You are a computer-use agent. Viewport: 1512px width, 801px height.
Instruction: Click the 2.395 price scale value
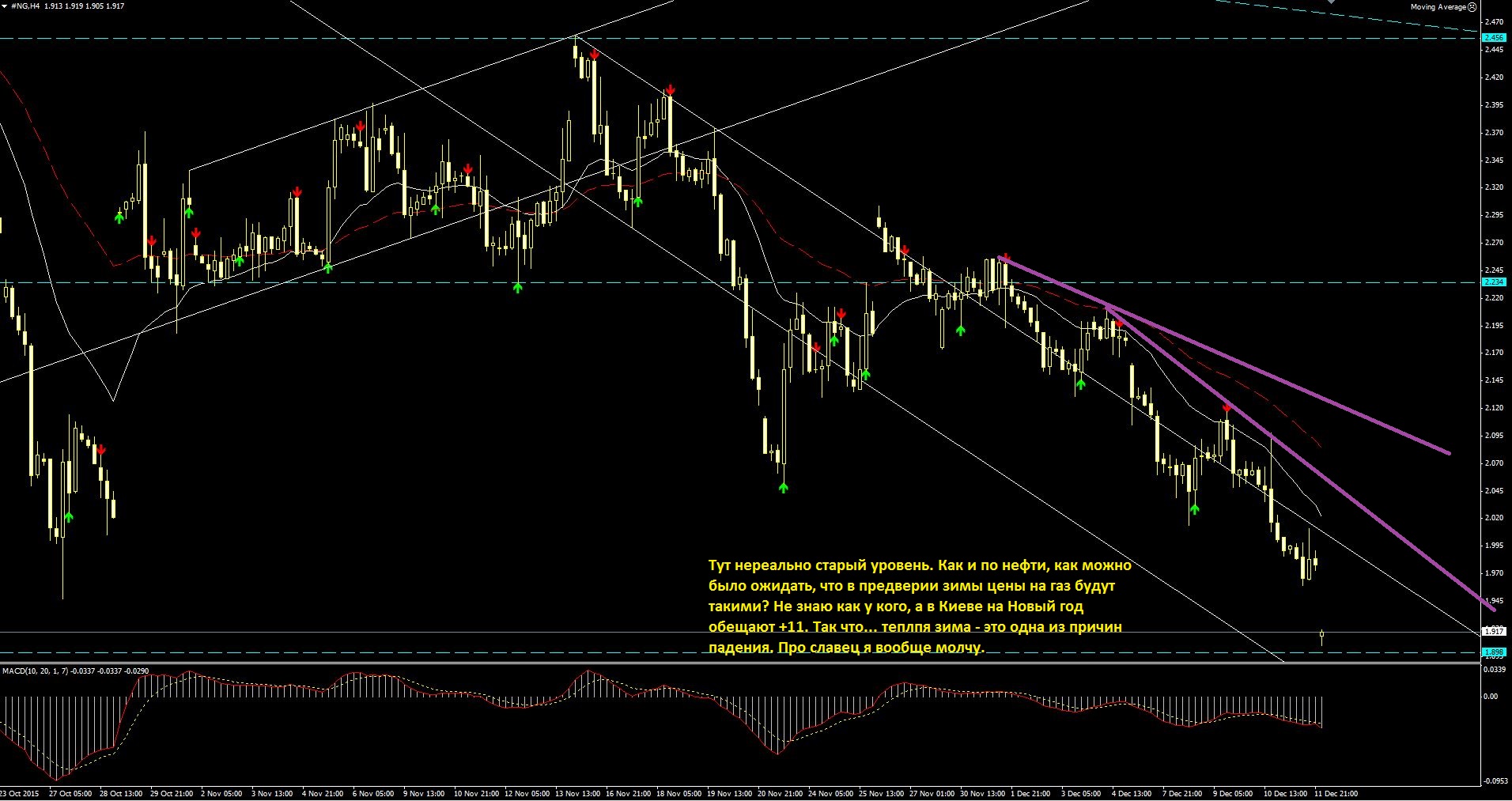click(1494, 105)
